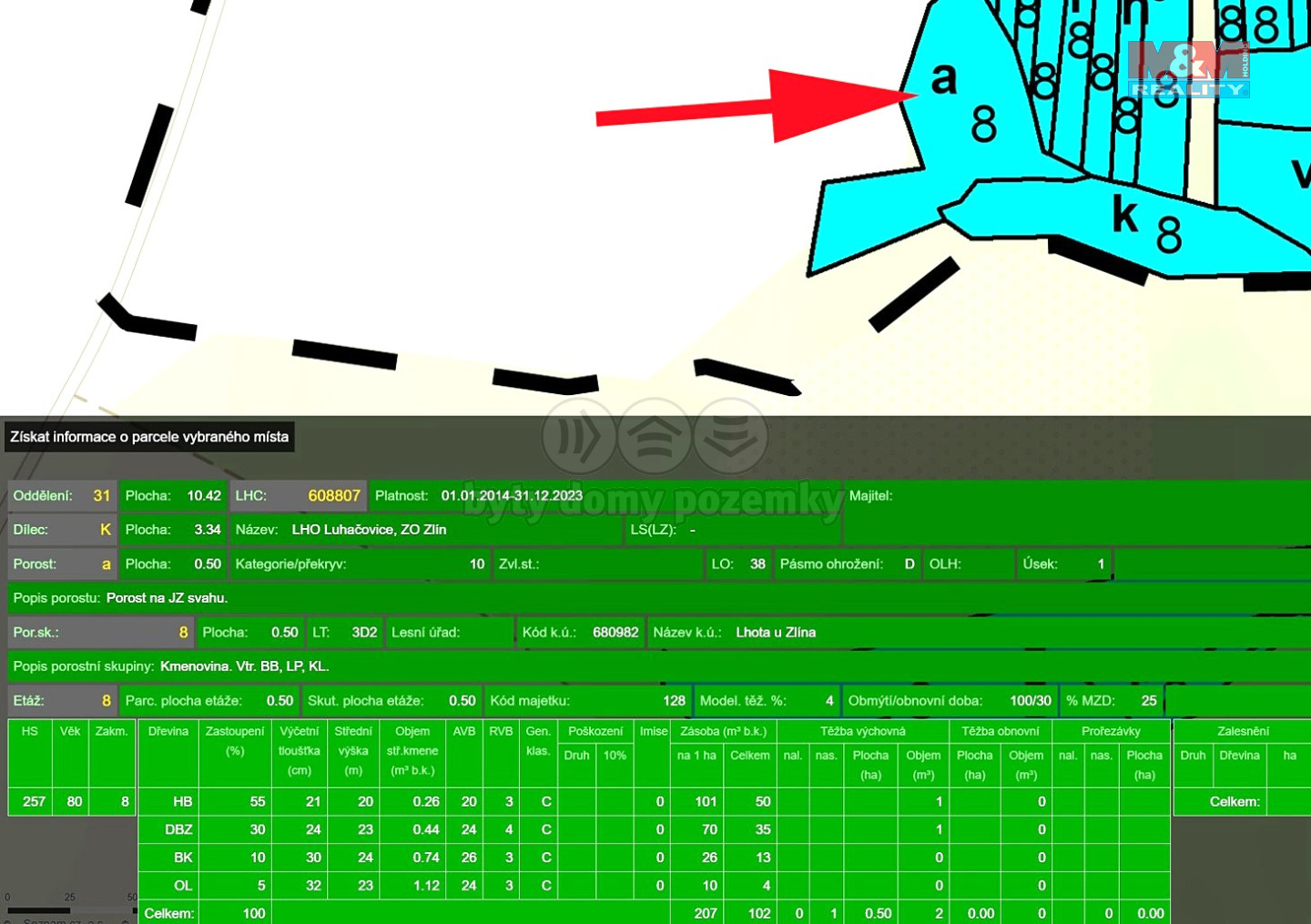Click the Porost field showing 'a'
Image resolution: width=1311 pixels, height=924 pixels.
coord(106,564)
